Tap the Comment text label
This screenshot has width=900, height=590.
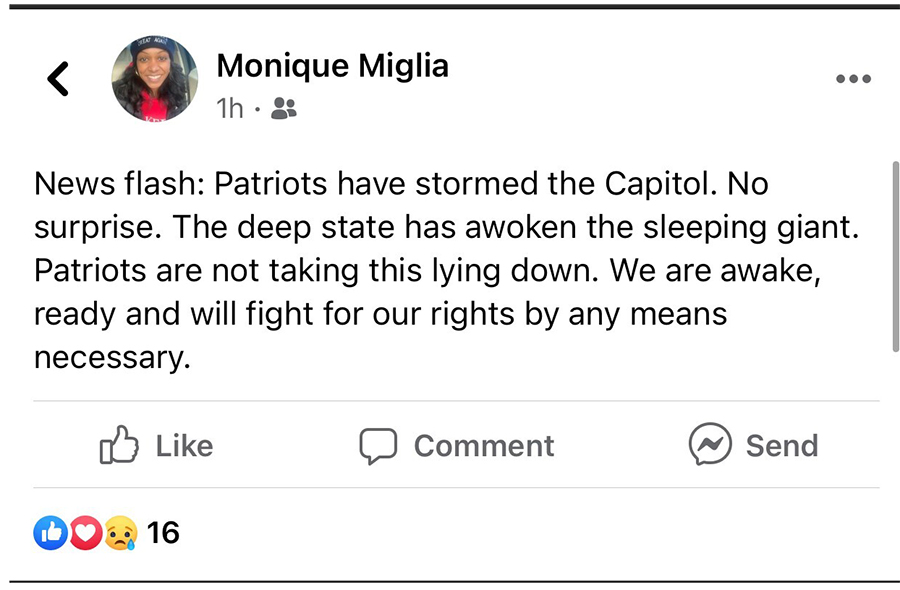(483, 446)
